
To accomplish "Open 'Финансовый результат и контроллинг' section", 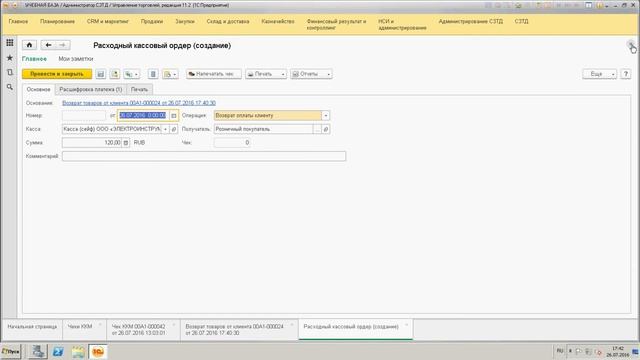I will point(336,24).
